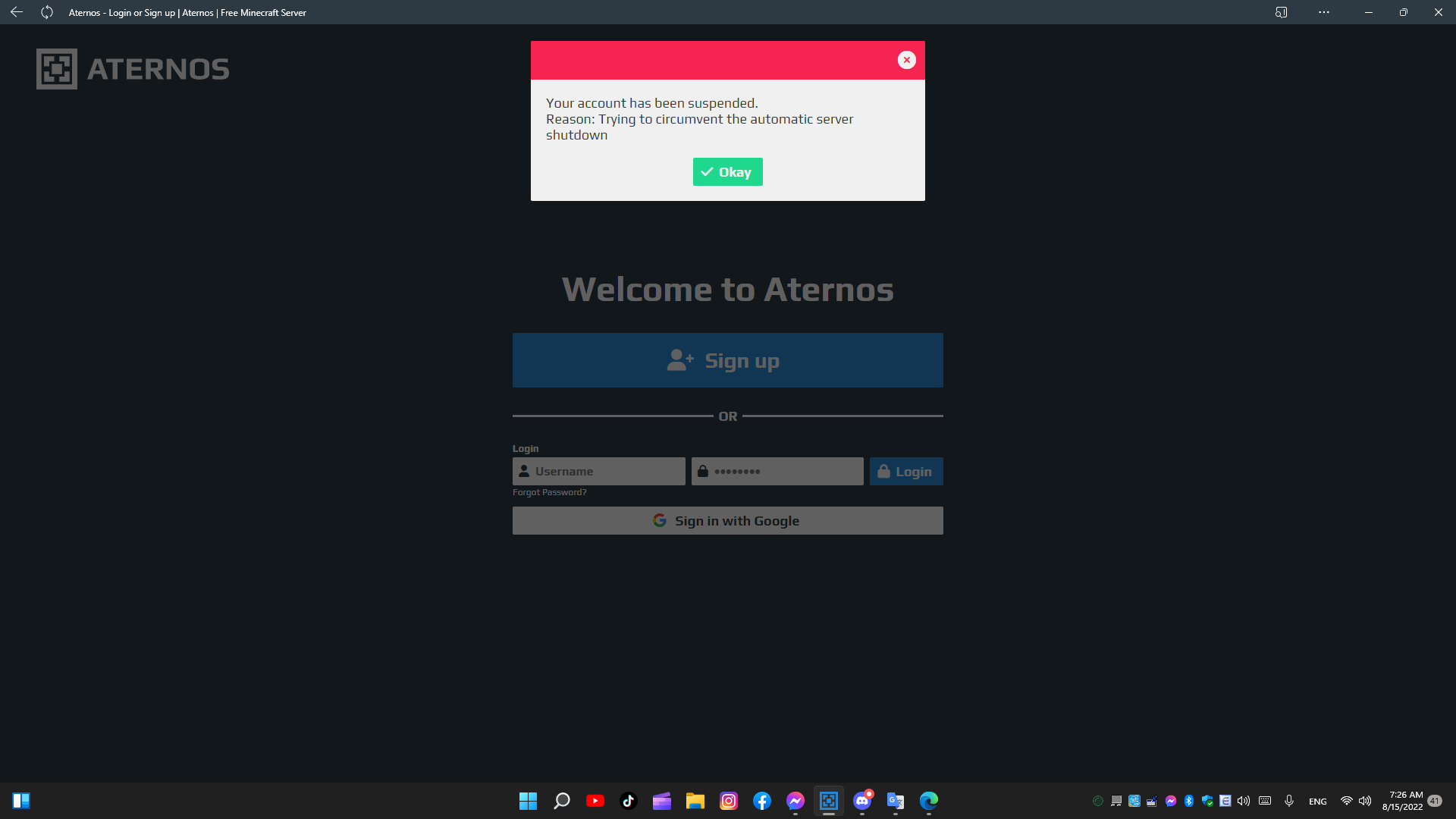This screenshot has height=819, width=1456.
Task: Launch Instagram from the taskbar
Action: [729, 801]
